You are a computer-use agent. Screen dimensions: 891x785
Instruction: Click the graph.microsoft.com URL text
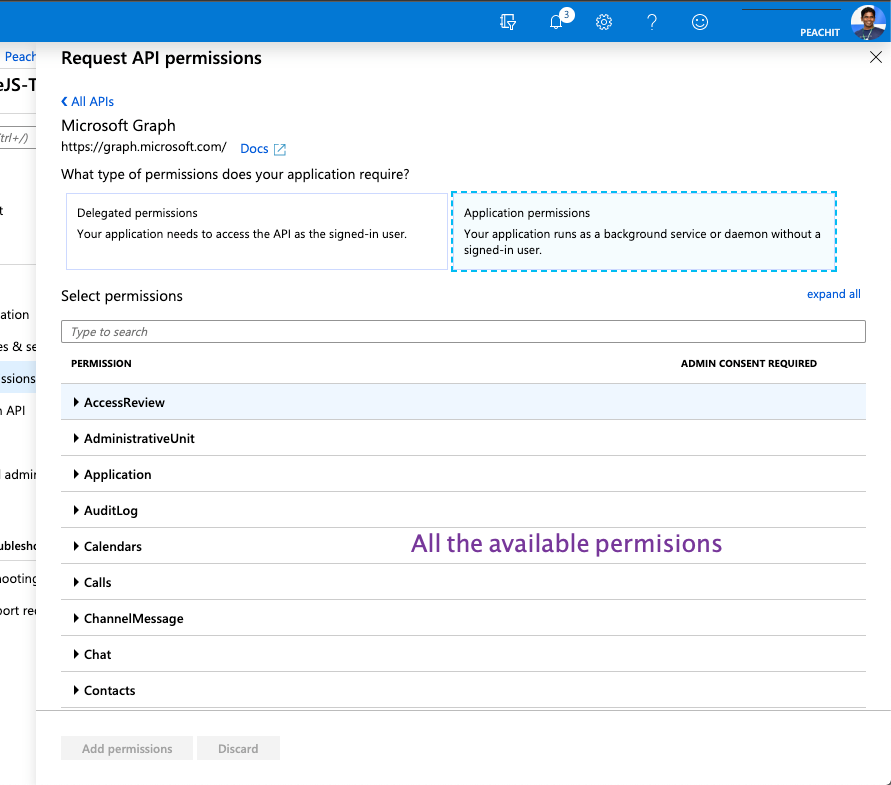click(144, 147)
